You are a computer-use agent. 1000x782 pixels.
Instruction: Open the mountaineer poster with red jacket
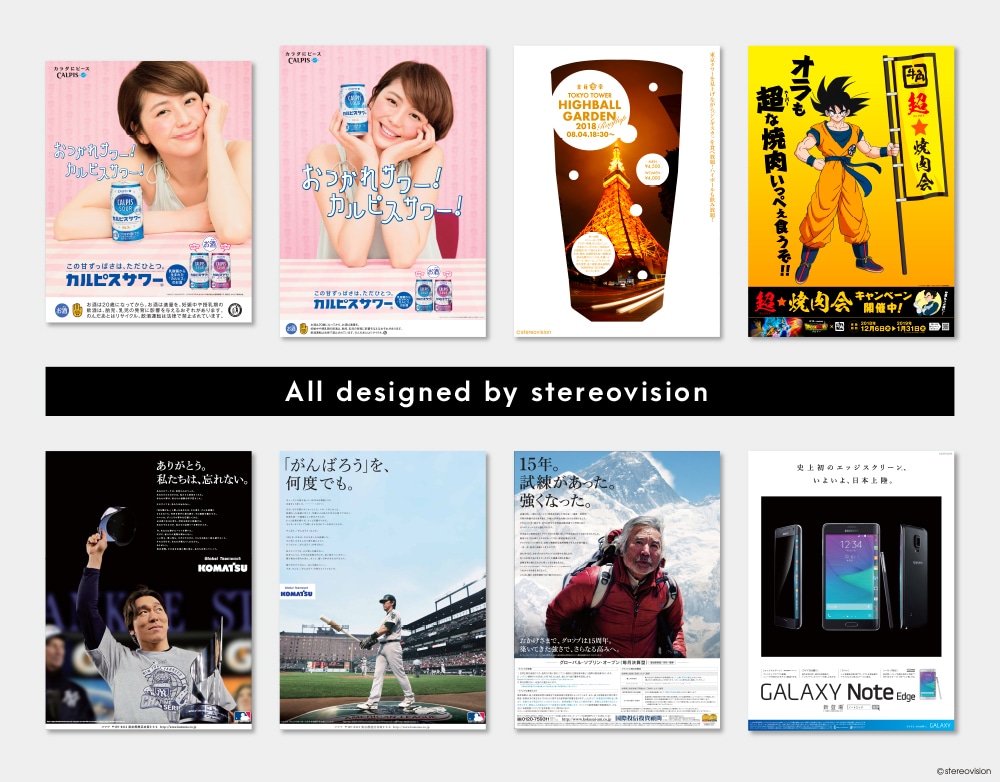coord(617,590)
